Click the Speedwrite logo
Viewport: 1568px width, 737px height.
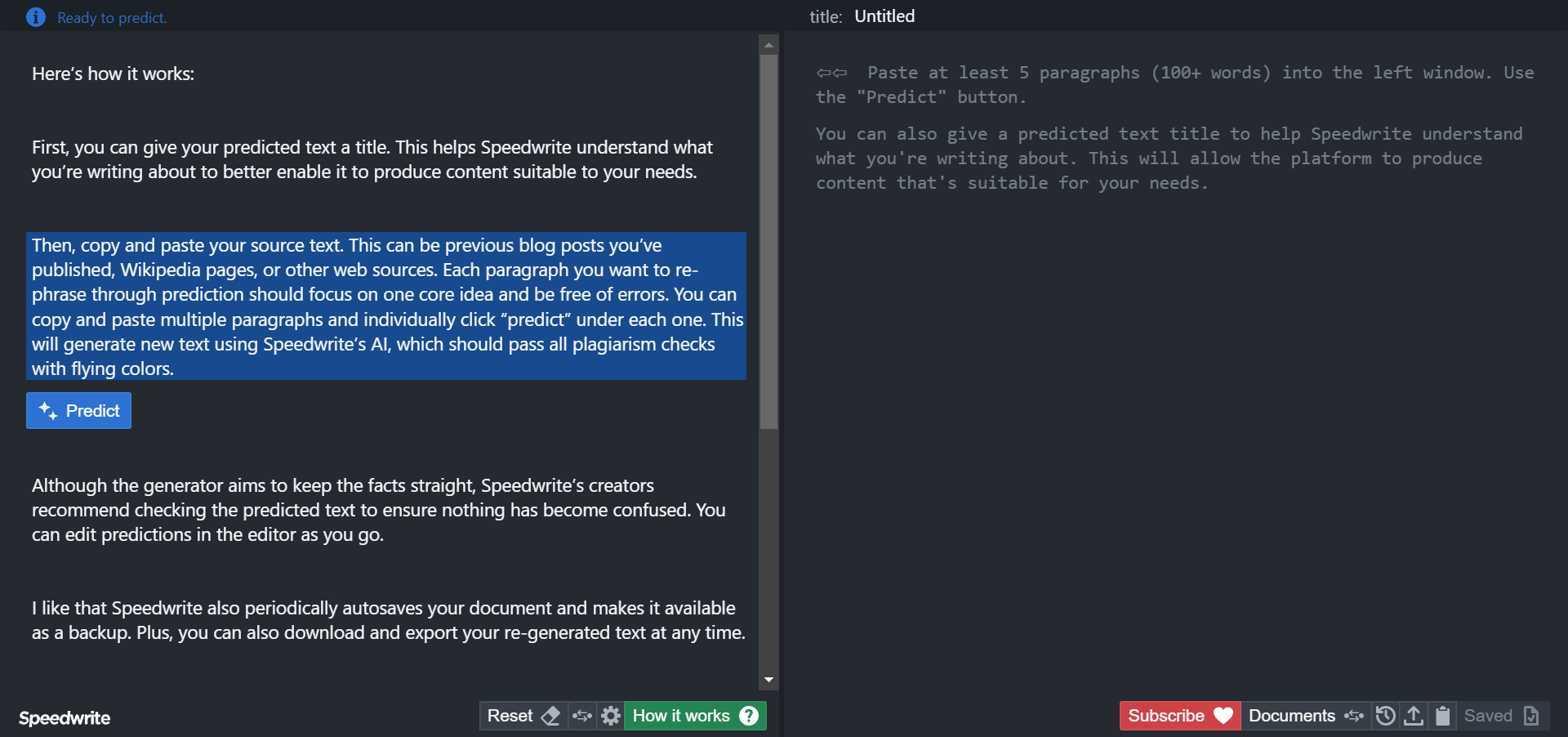(65, 718)
